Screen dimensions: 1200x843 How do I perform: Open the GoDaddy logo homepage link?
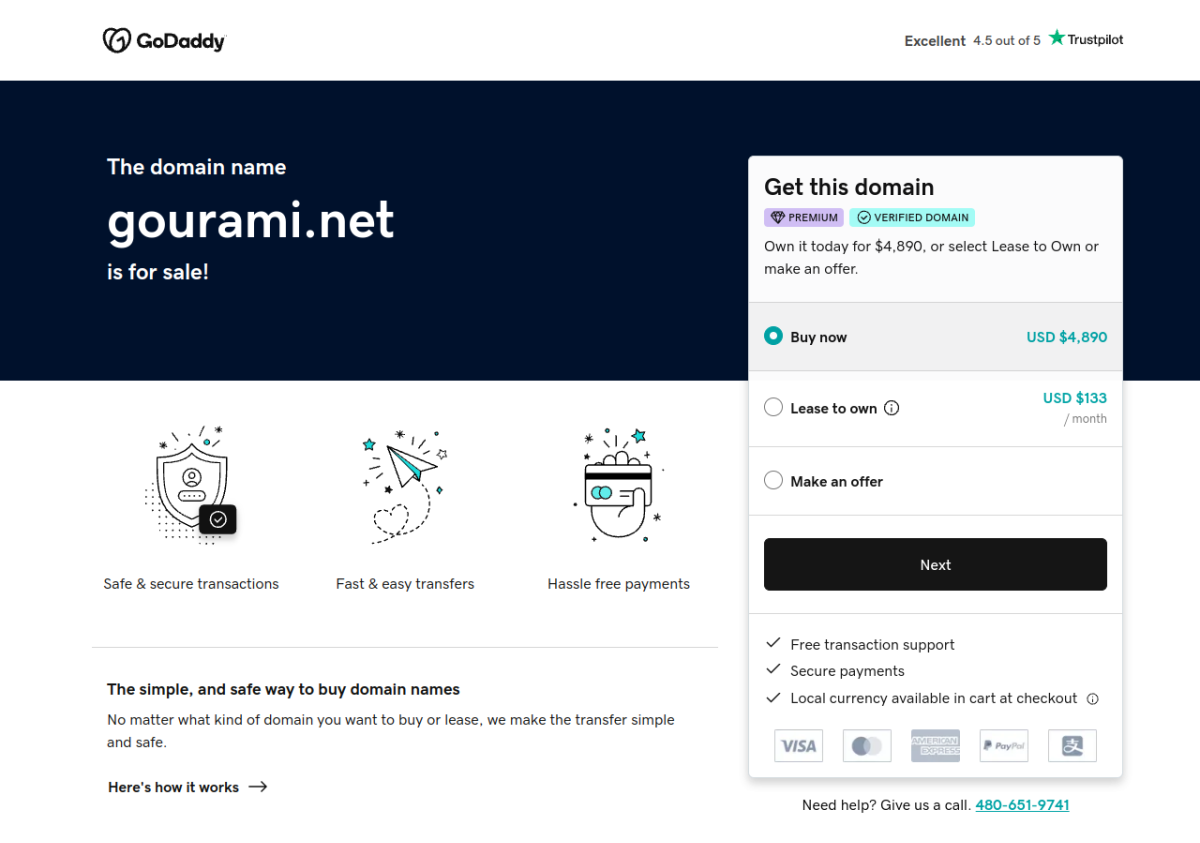[x=164, y=40]
